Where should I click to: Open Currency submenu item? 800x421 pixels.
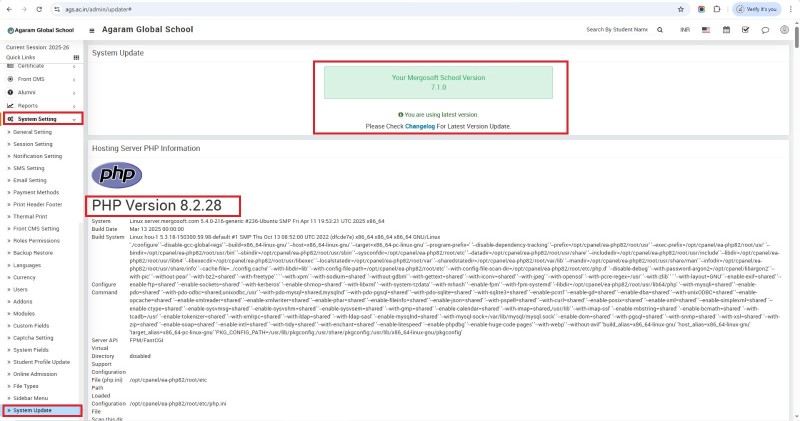tap(24, 278)
